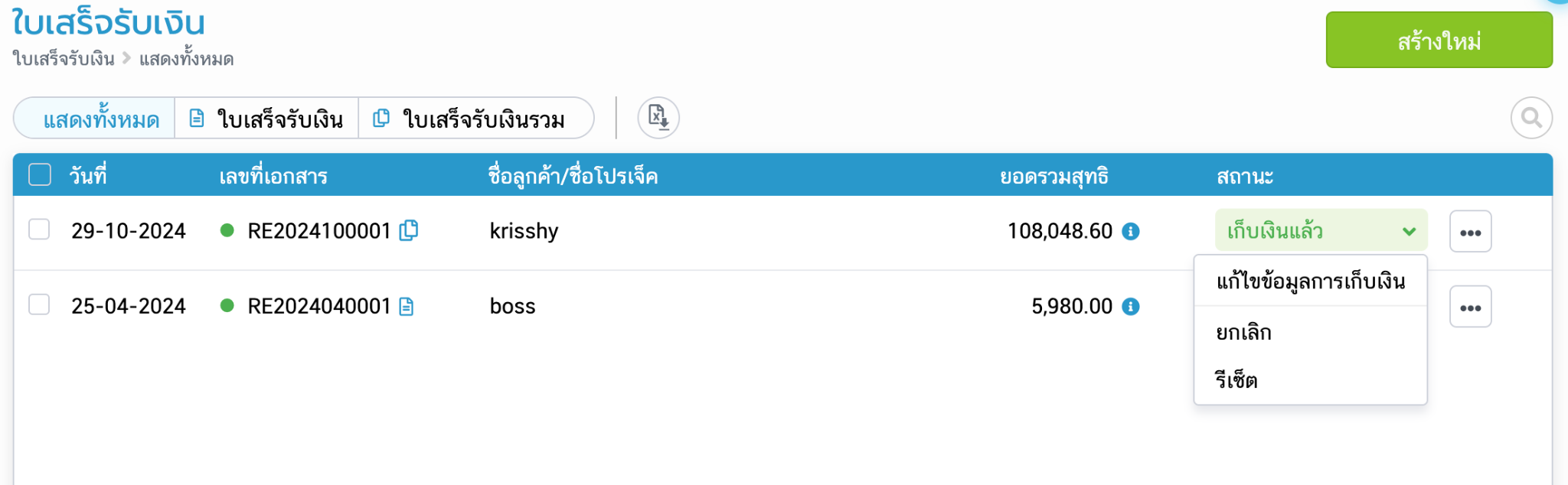Open three-dot menu for krisshy row
The image size is (1568, 485).
click(x=1470, y=231)
